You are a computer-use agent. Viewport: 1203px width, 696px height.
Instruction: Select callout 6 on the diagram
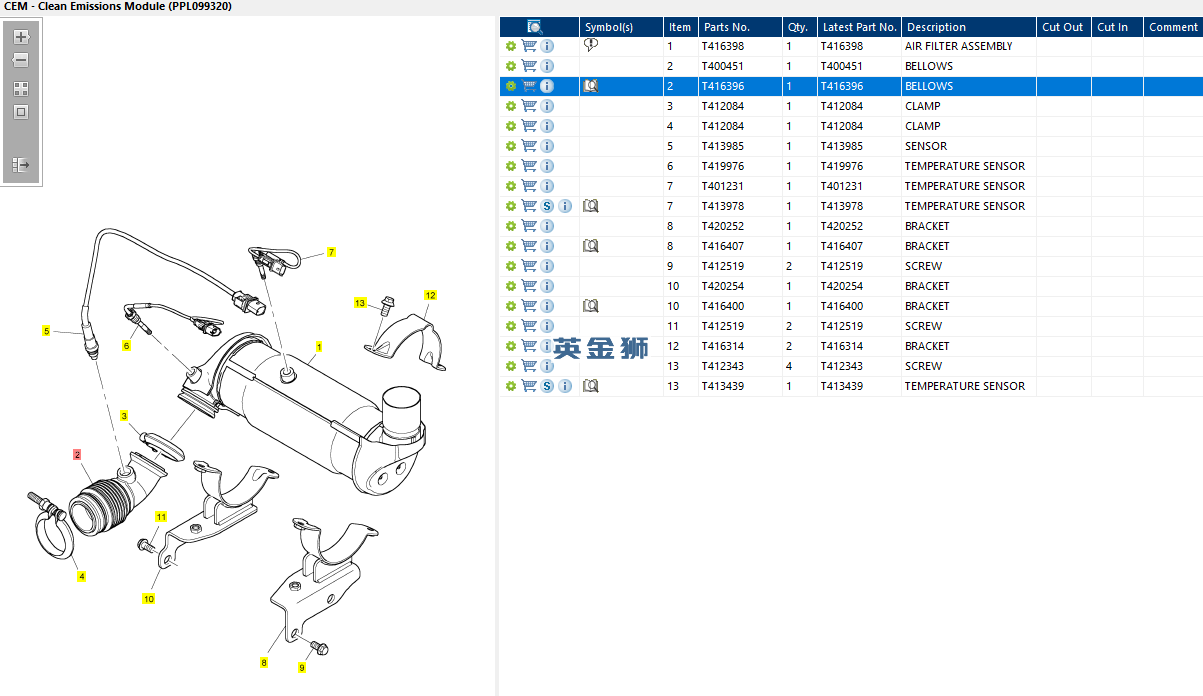pos(126,346)
